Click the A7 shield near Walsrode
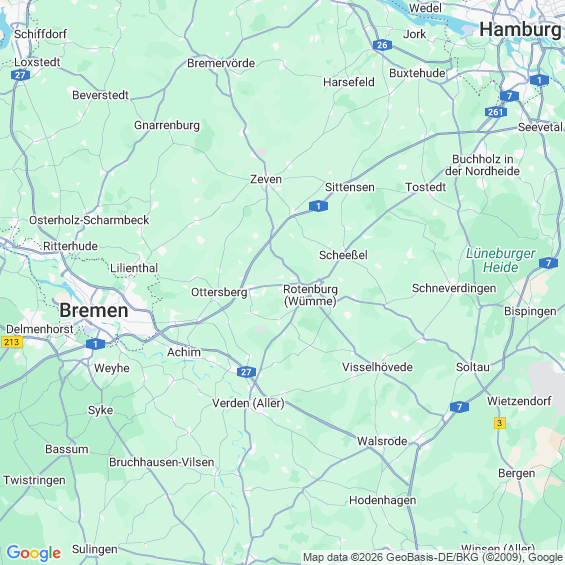This screenshot has width=565, height=565. (459, 407)
